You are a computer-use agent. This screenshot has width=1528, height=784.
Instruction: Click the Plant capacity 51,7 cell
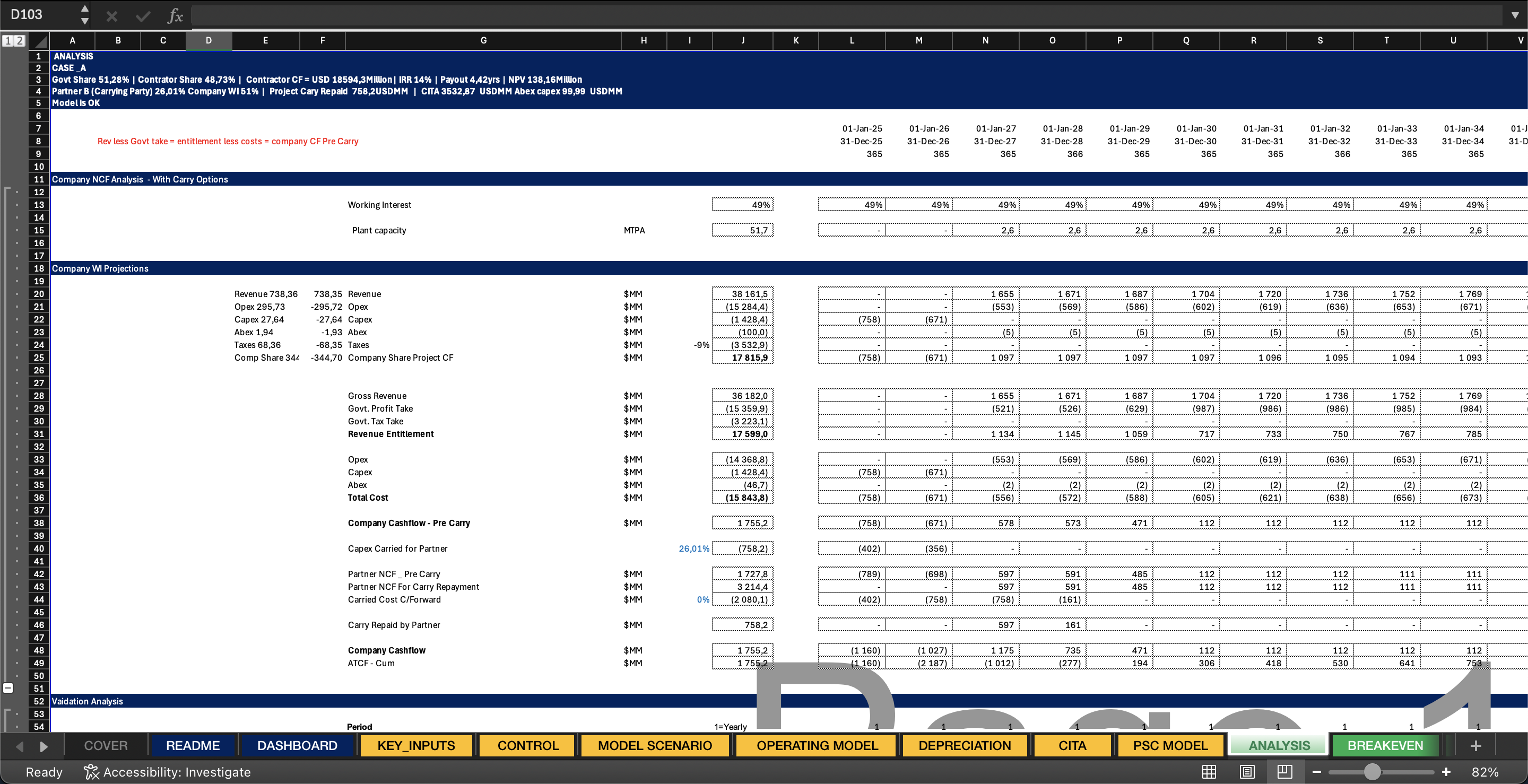click(743, 230)
